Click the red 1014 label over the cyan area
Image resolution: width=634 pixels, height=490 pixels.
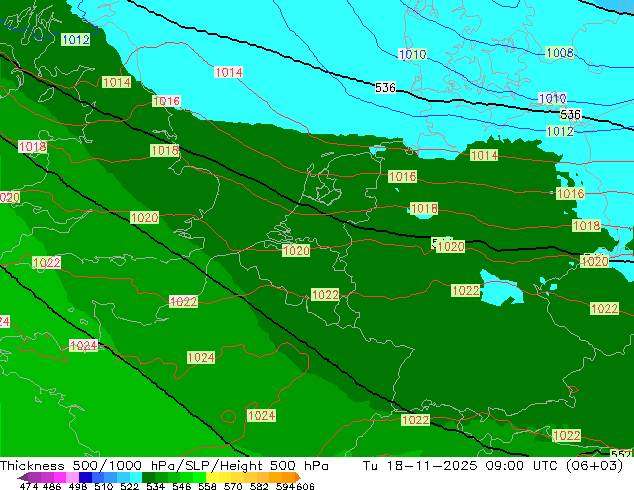tap(228, 72)
